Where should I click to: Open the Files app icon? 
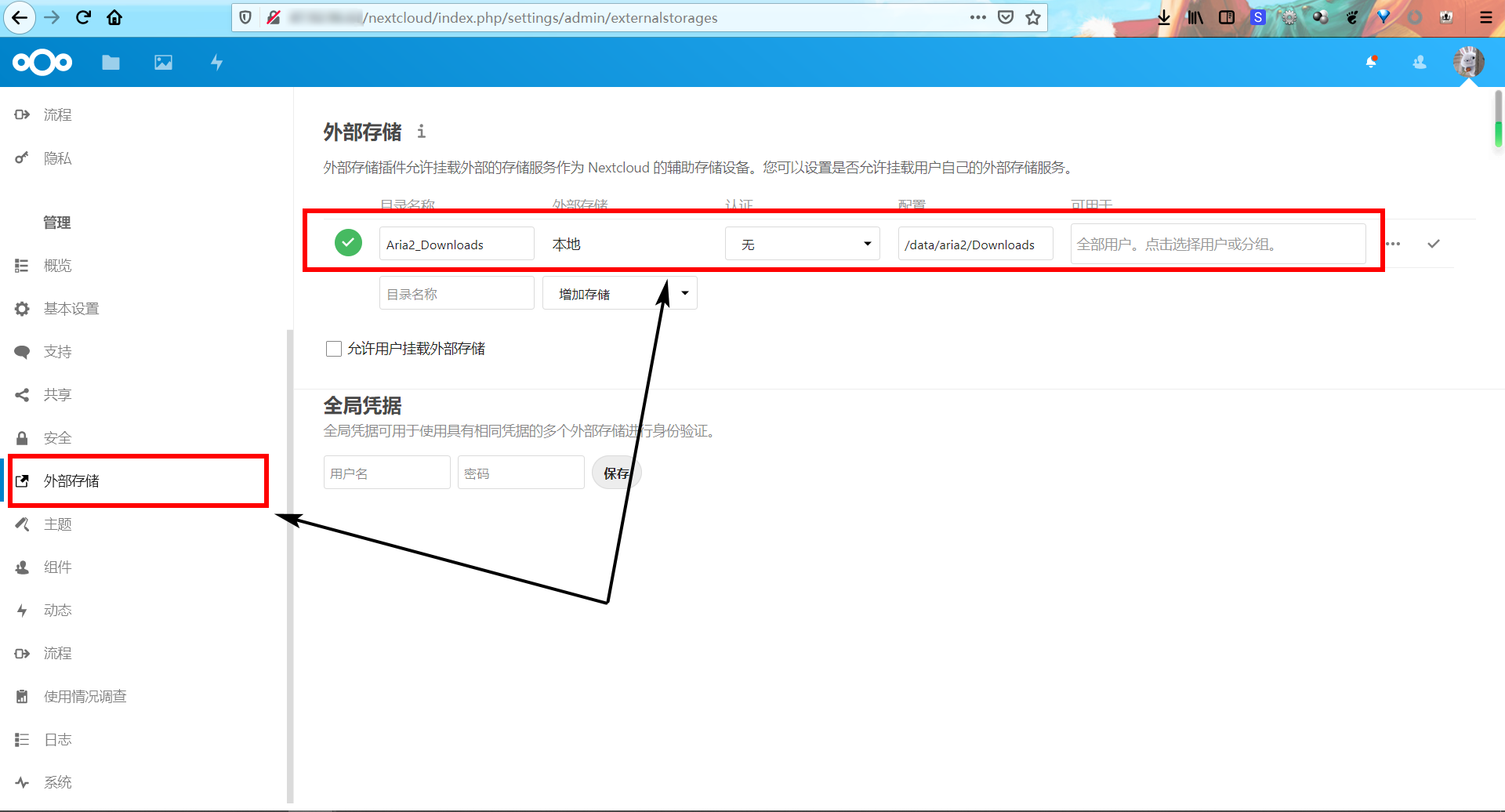111,62
